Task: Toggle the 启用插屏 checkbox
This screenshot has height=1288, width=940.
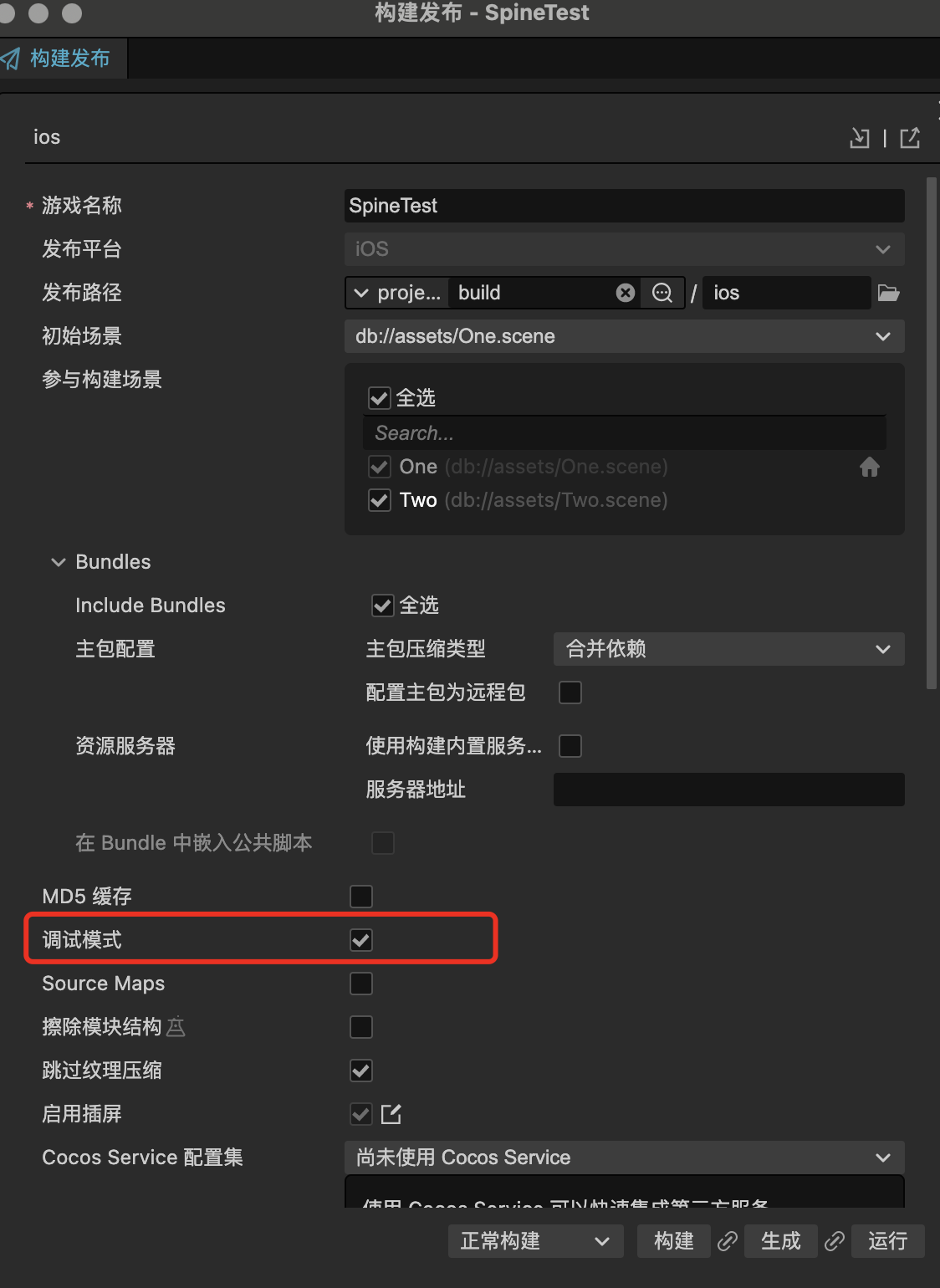Action: pos(361,1114)
